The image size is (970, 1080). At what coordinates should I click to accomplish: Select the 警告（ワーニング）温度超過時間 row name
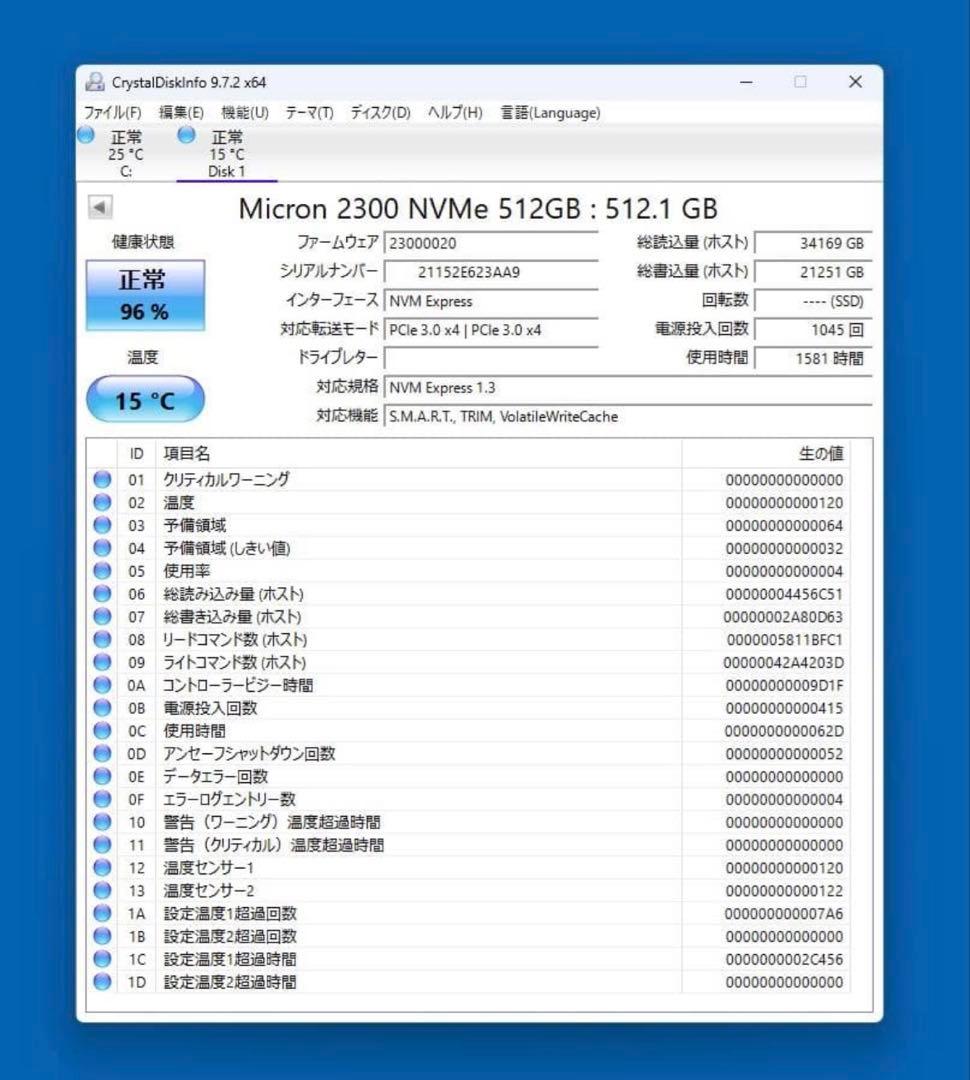271,822
